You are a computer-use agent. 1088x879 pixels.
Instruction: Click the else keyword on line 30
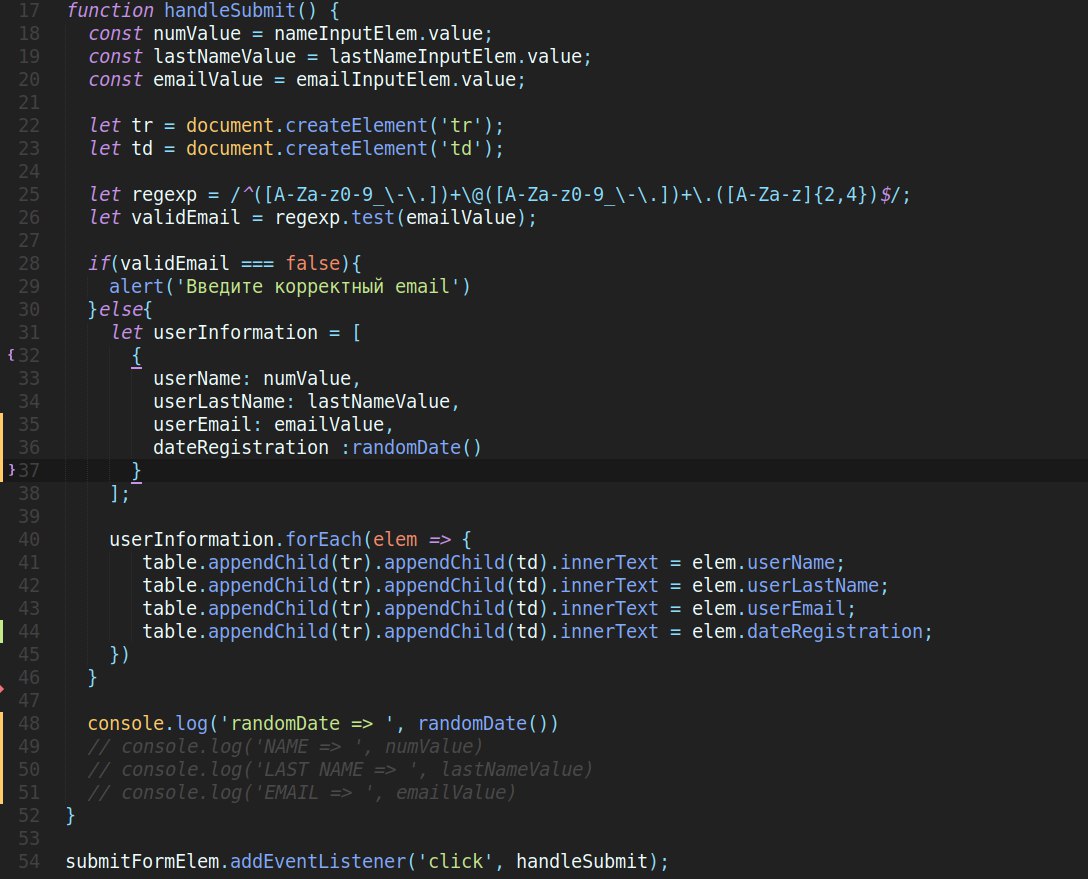click(x=120, y=309)
